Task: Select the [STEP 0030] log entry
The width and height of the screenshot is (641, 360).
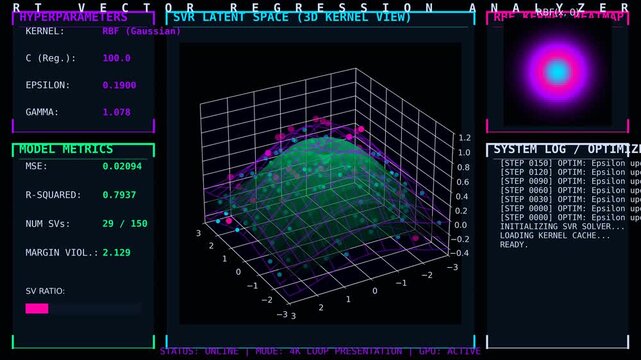Action: pyautogui.click(x=570, y=199)
